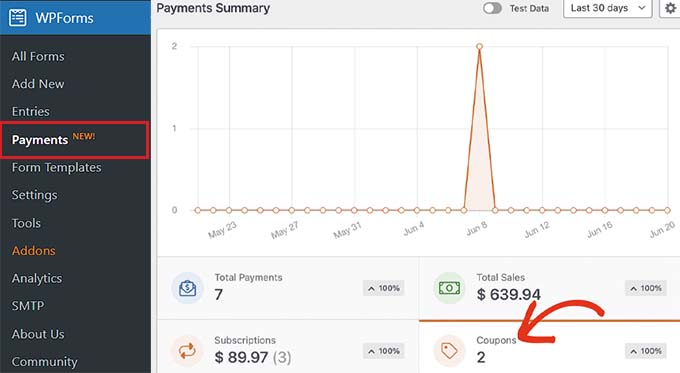Click the Total Sales cash icon
The image size is (680, 373).
[449, 288]
